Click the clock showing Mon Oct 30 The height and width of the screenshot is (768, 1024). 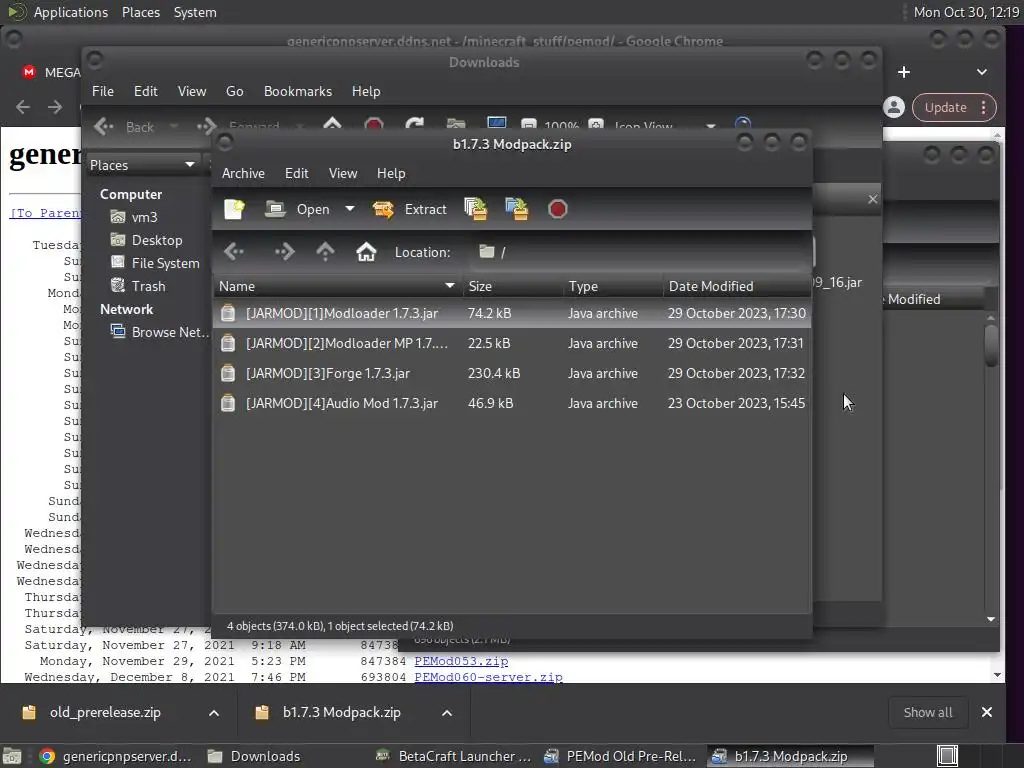point(966,12)
